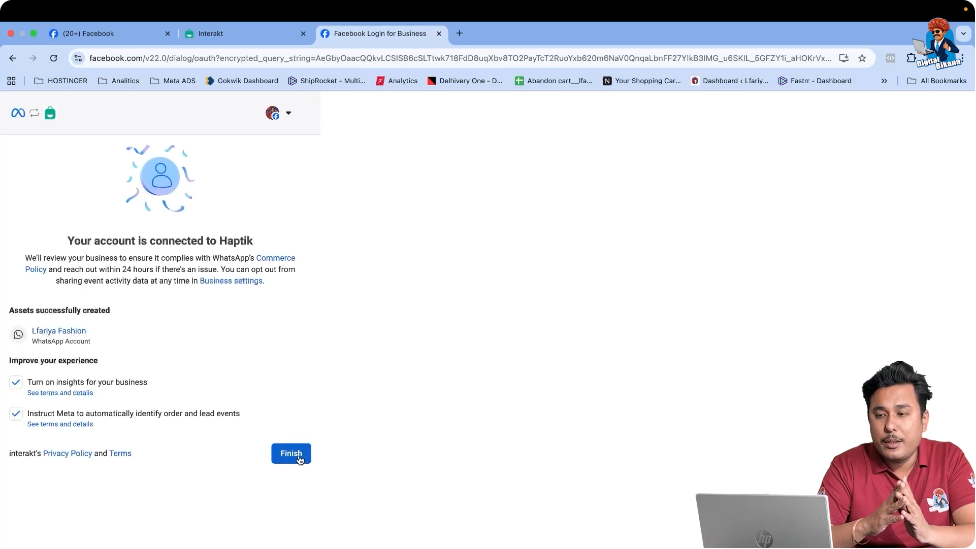The width and height of the screenshot is (976, 549).
Task: Open a new browser tab
Action: pos(459,34)
